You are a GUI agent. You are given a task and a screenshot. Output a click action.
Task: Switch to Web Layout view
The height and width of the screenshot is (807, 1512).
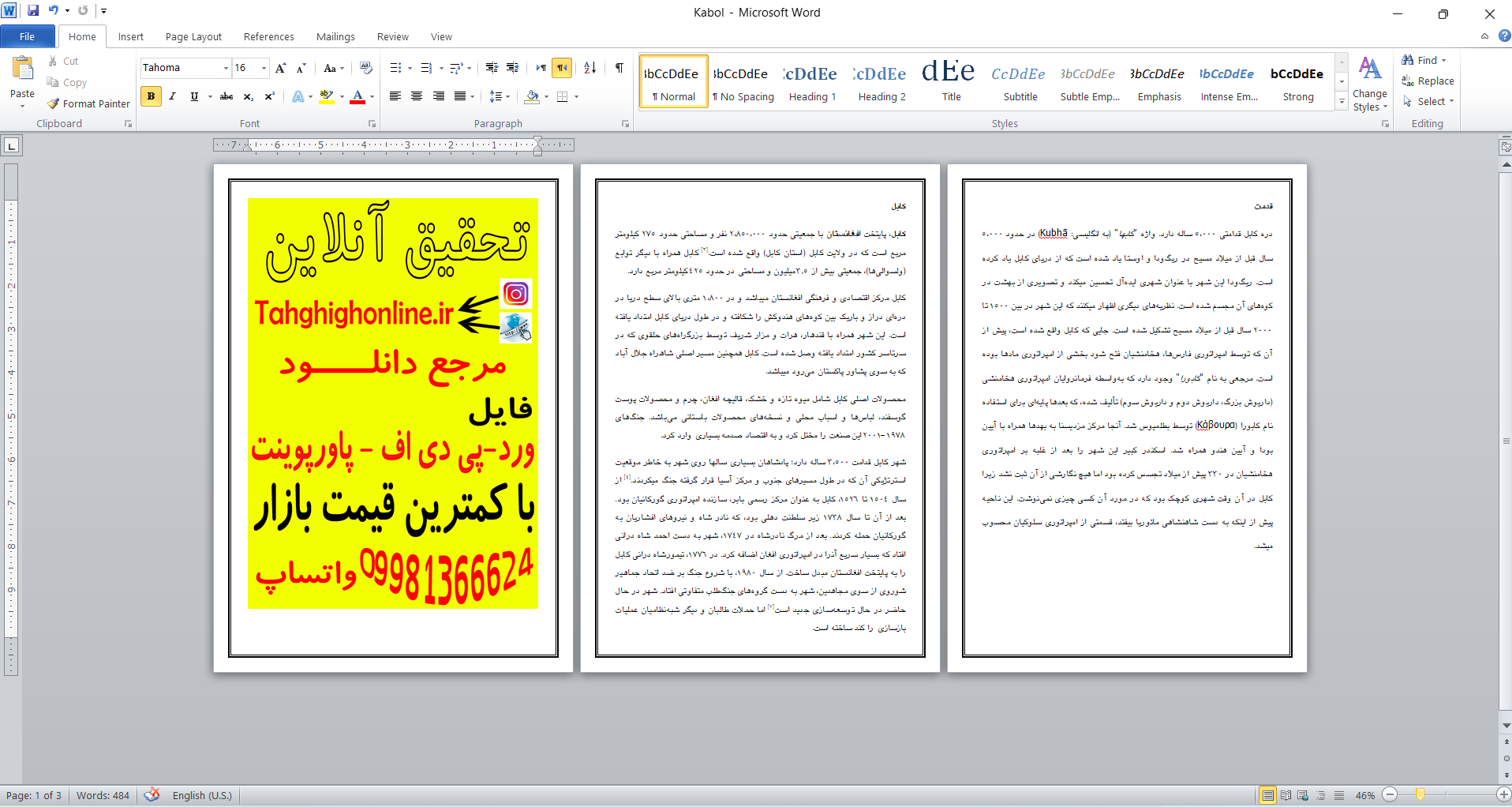[x=1303, y=795]
